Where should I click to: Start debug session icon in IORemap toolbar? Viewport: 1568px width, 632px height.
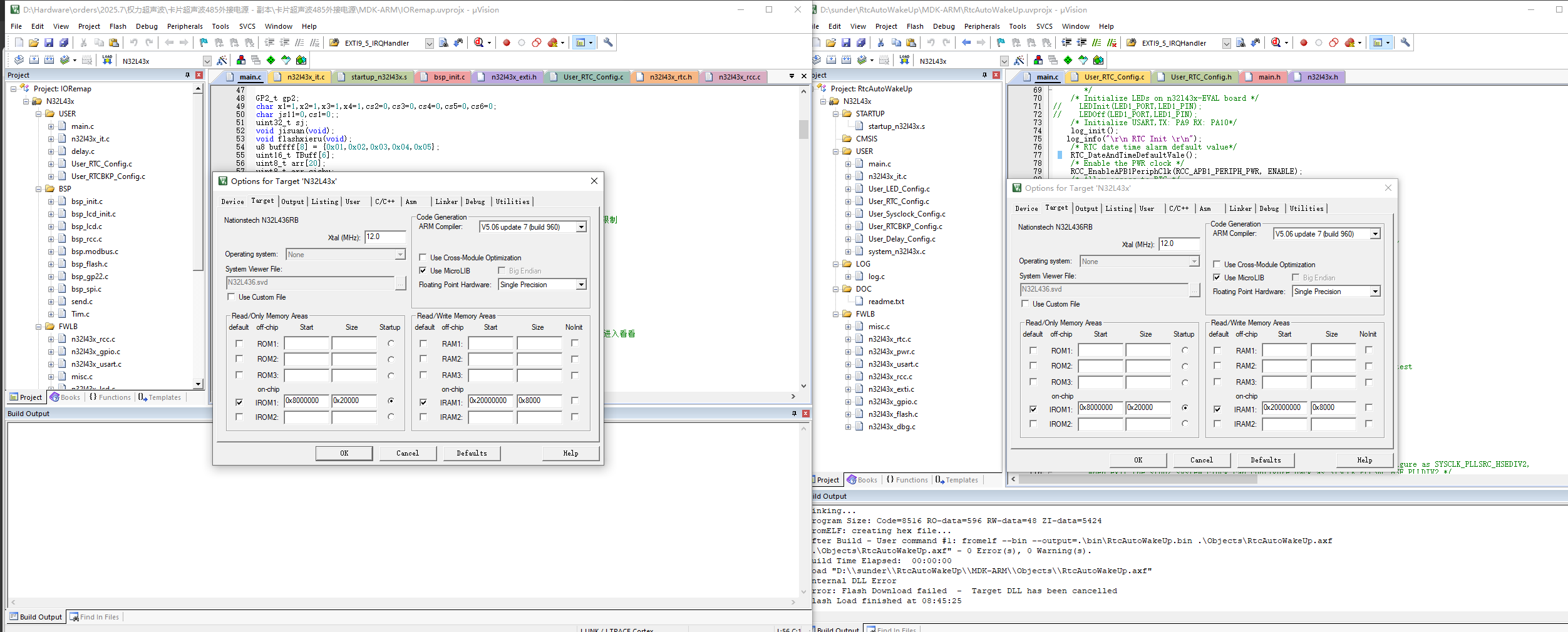pyautogui.click(x=479, y=43)
